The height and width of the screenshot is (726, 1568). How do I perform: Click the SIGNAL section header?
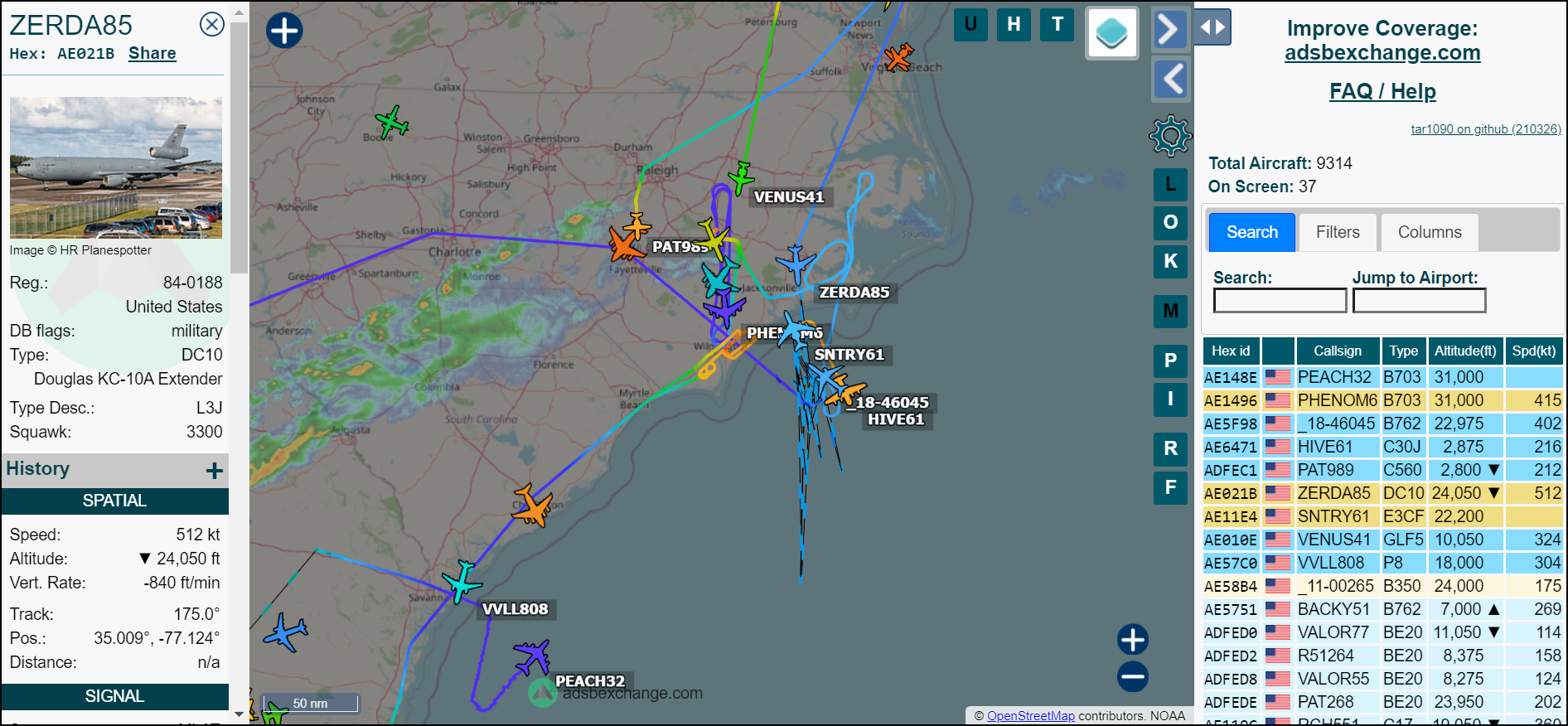[115, 696]
